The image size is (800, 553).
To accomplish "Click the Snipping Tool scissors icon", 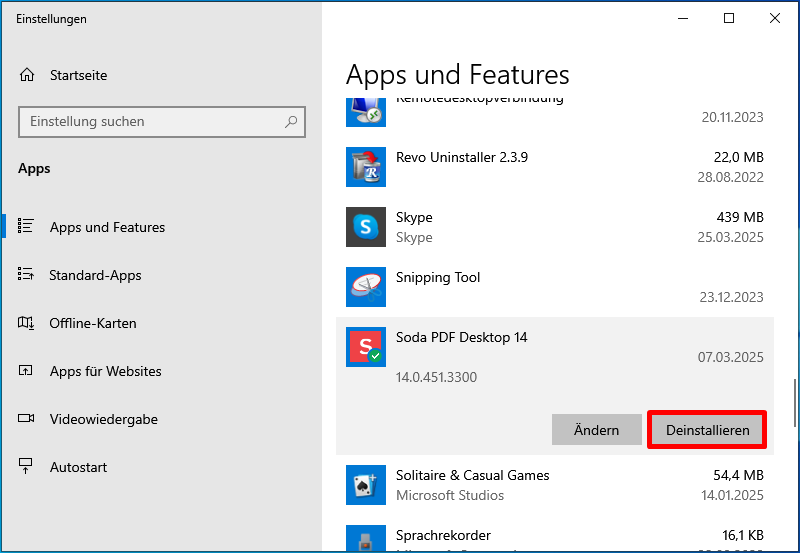I will click(365, 287).
